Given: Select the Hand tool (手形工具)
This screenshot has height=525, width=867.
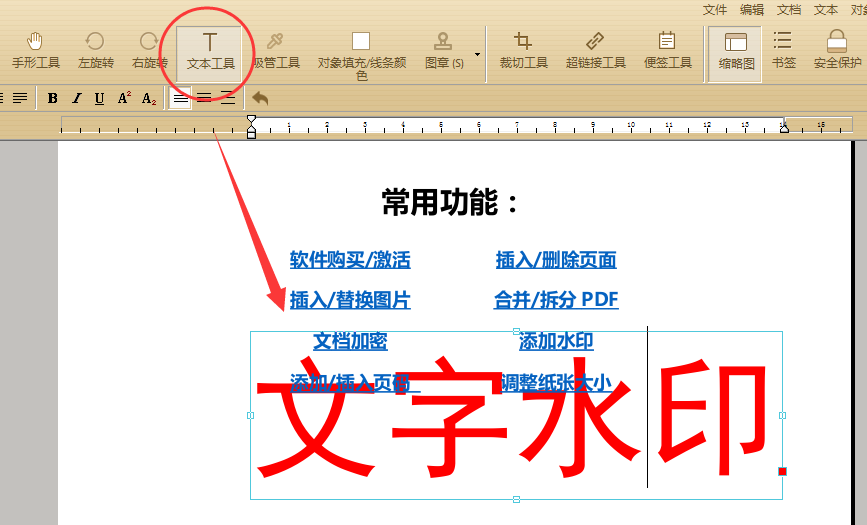Looking at the screenshot, I should click(x=35, y=50).
